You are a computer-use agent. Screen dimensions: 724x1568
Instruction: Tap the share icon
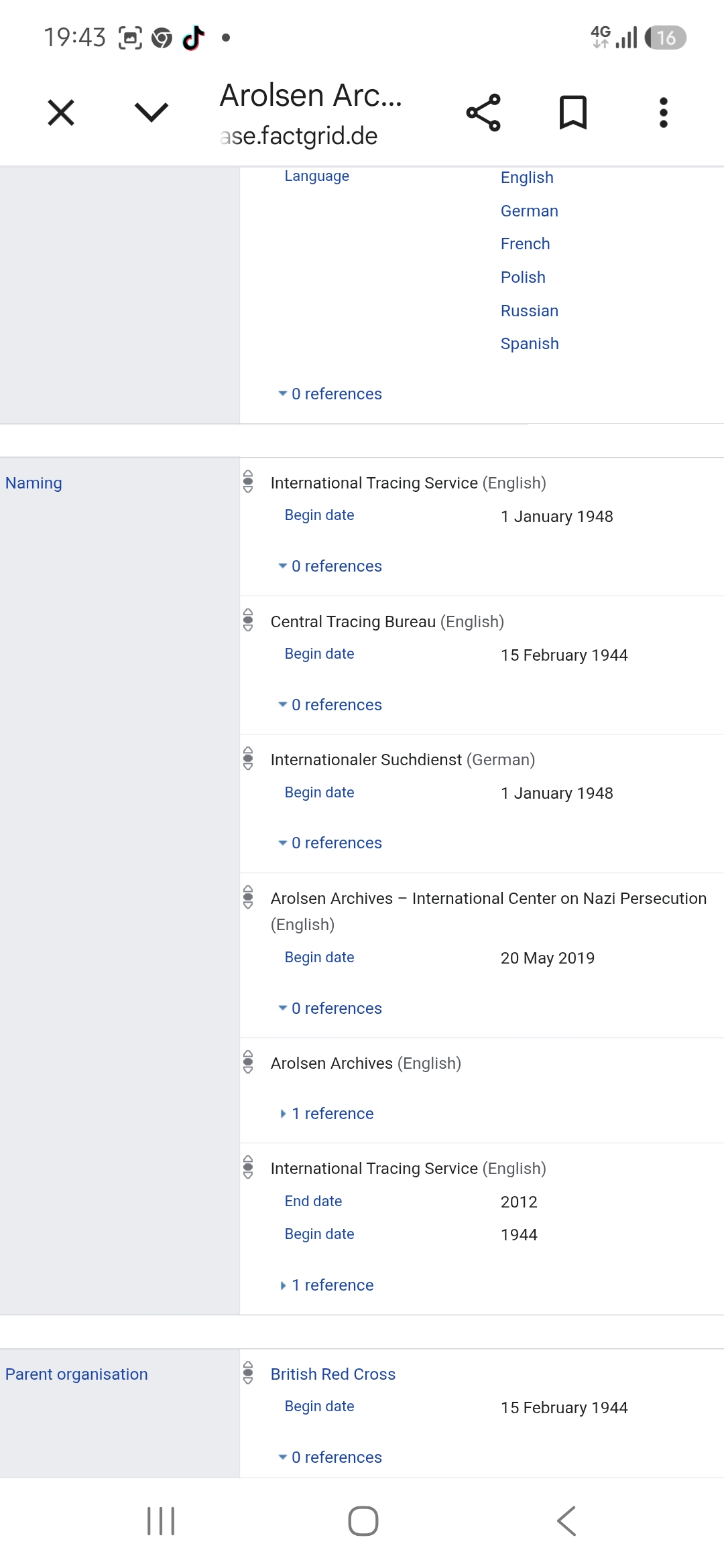point(483,113)
